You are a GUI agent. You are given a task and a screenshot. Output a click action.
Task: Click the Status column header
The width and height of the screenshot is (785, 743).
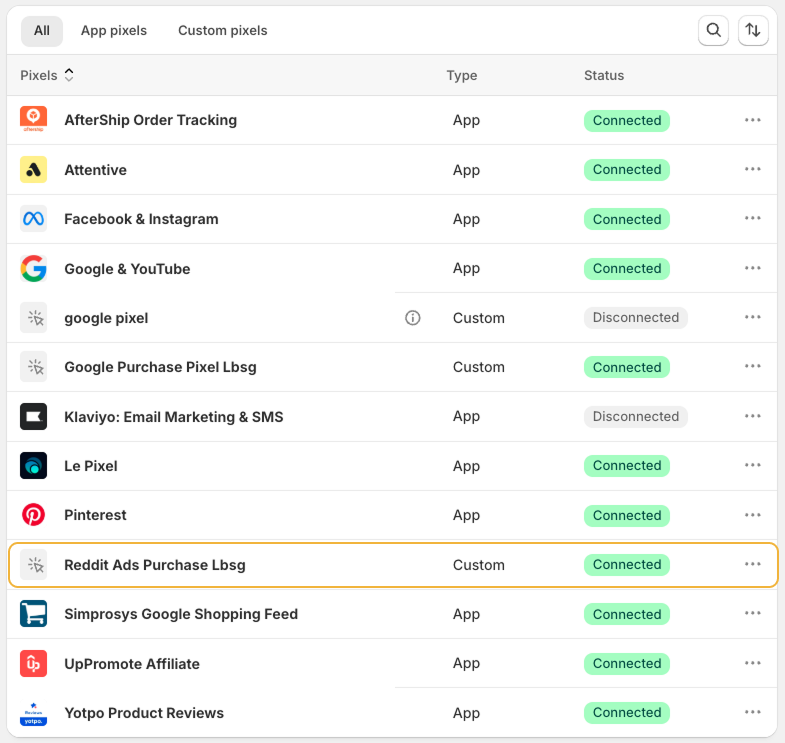[x=604, y=75]
